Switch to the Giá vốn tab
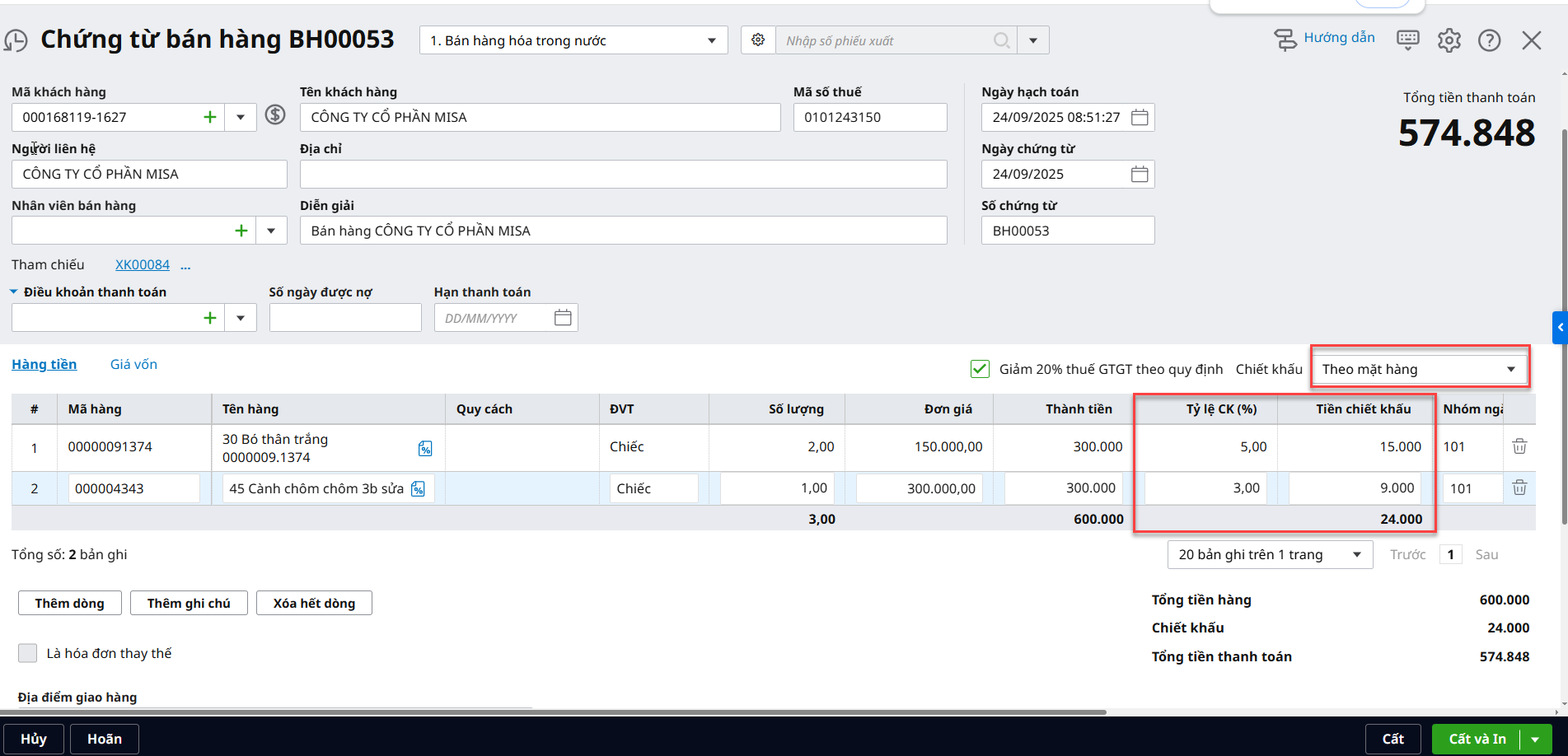Screen dimensions: 1568x756 pyautogui.click(x=133, y=364)
